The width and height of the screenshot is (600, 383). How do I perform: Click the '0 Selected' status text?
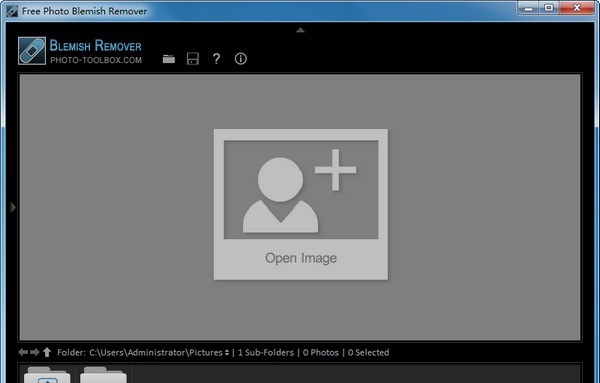coord(368,352)
